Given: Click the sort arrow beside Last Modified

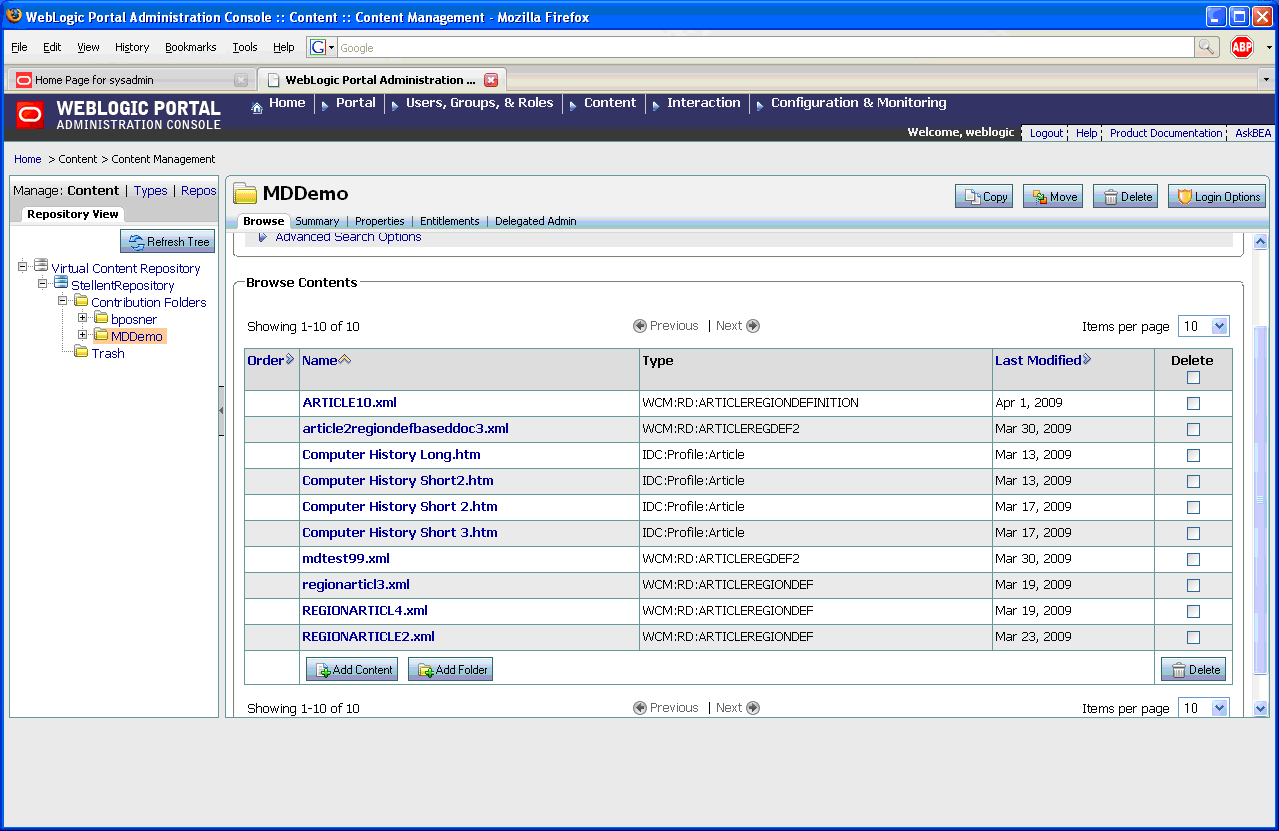Looking at the screenshot, I should click(x=1087, y=359).
